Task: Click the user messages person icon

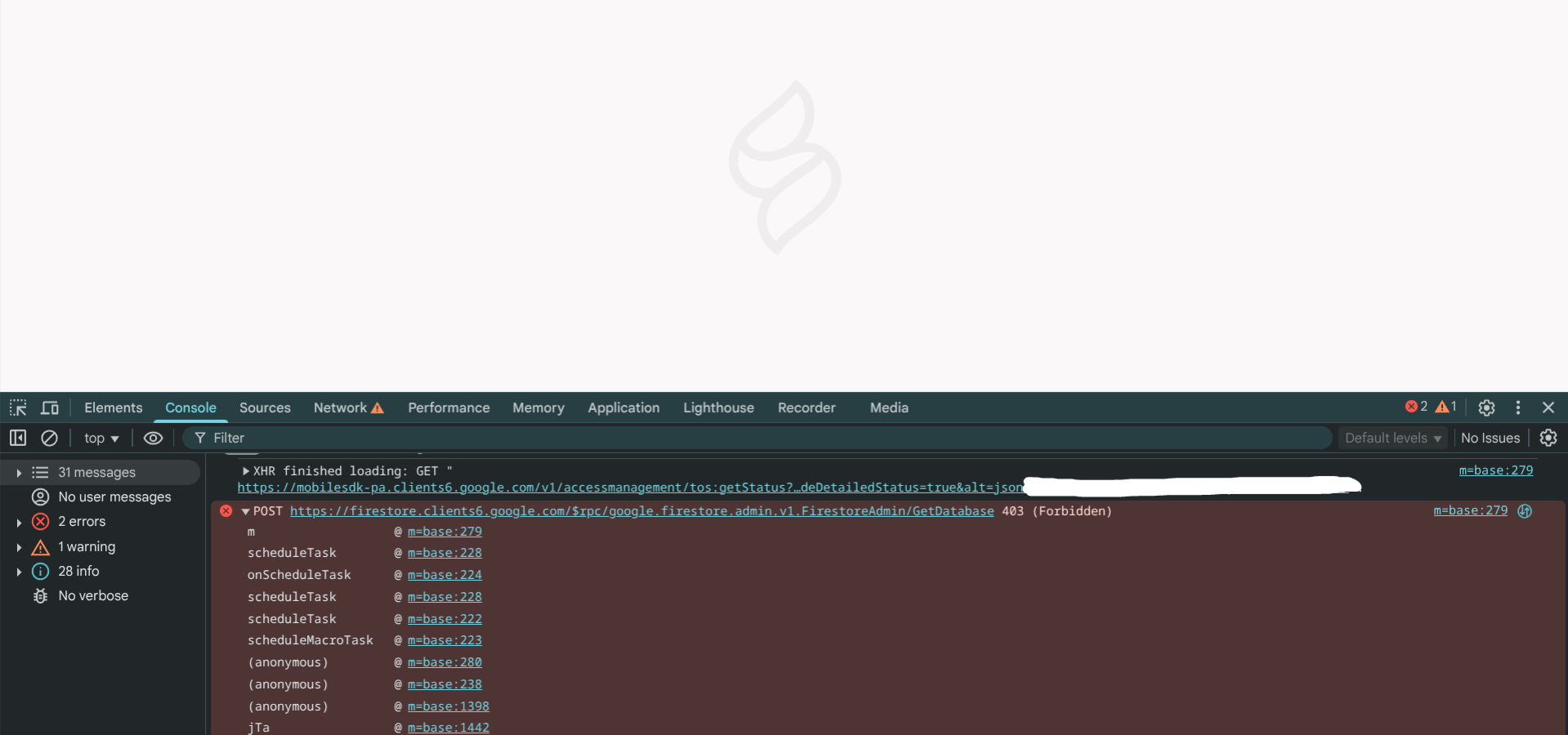Action: pos(40,497)
